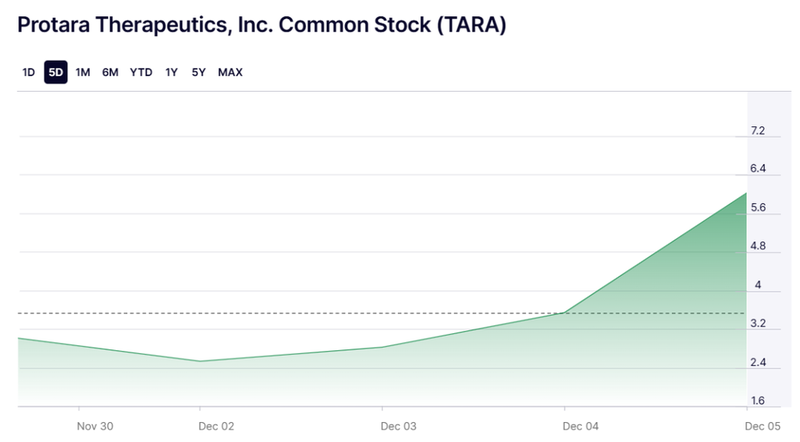
Task: Click the 1.6 price axis value
Action: tap(758, 401)
